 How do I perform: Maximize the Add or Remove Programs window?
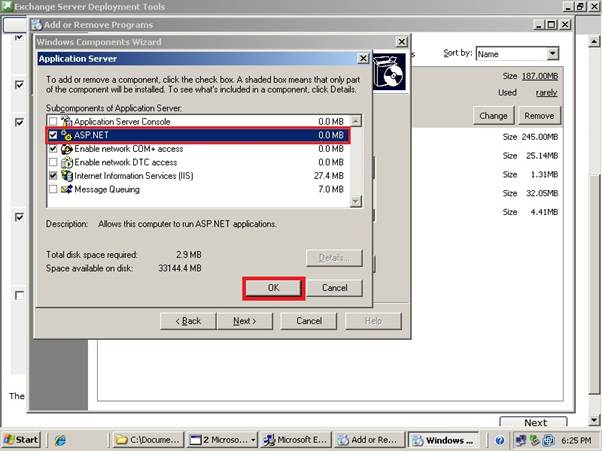pyautogui.click(x=552, y=25)
